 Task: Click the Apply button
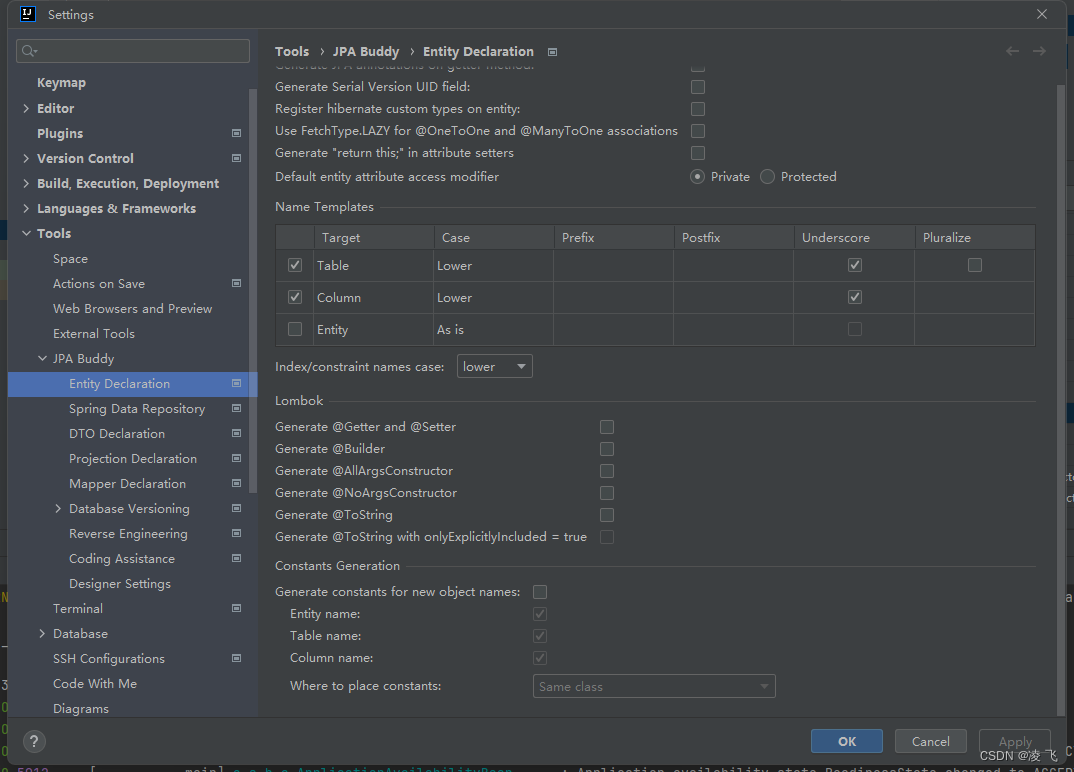pyautogui.click(x=1014, y=741)
